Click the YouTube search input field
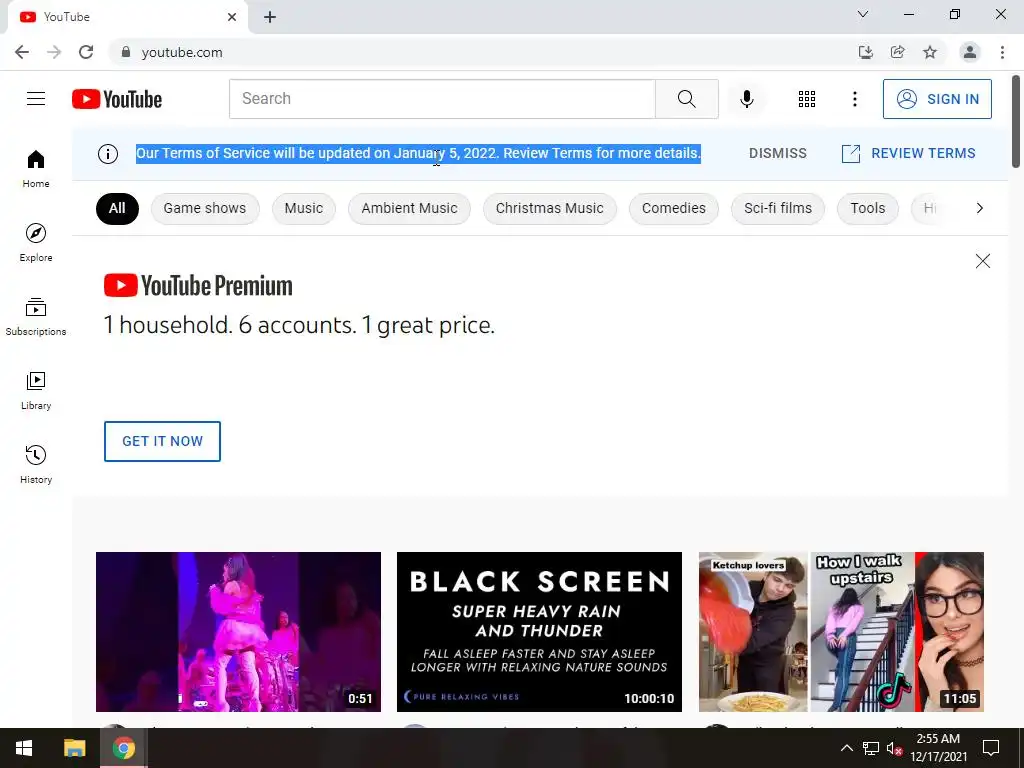 click(x=442, y=99)
